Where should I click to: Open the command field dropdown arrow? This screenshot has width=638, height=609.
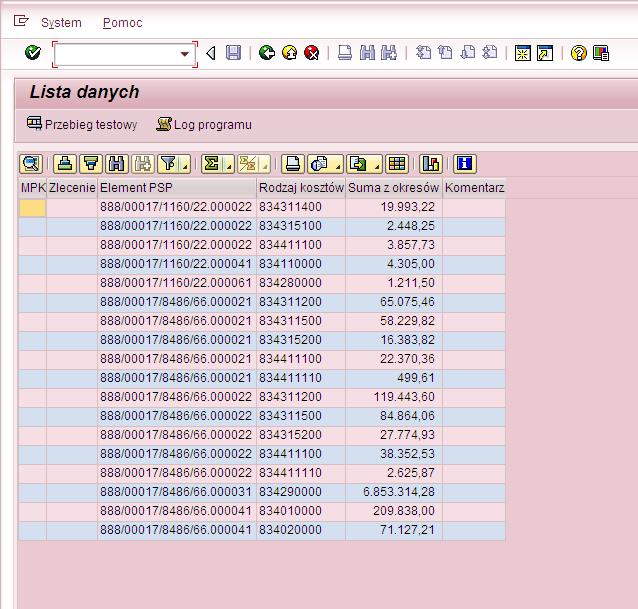[185, 54]
